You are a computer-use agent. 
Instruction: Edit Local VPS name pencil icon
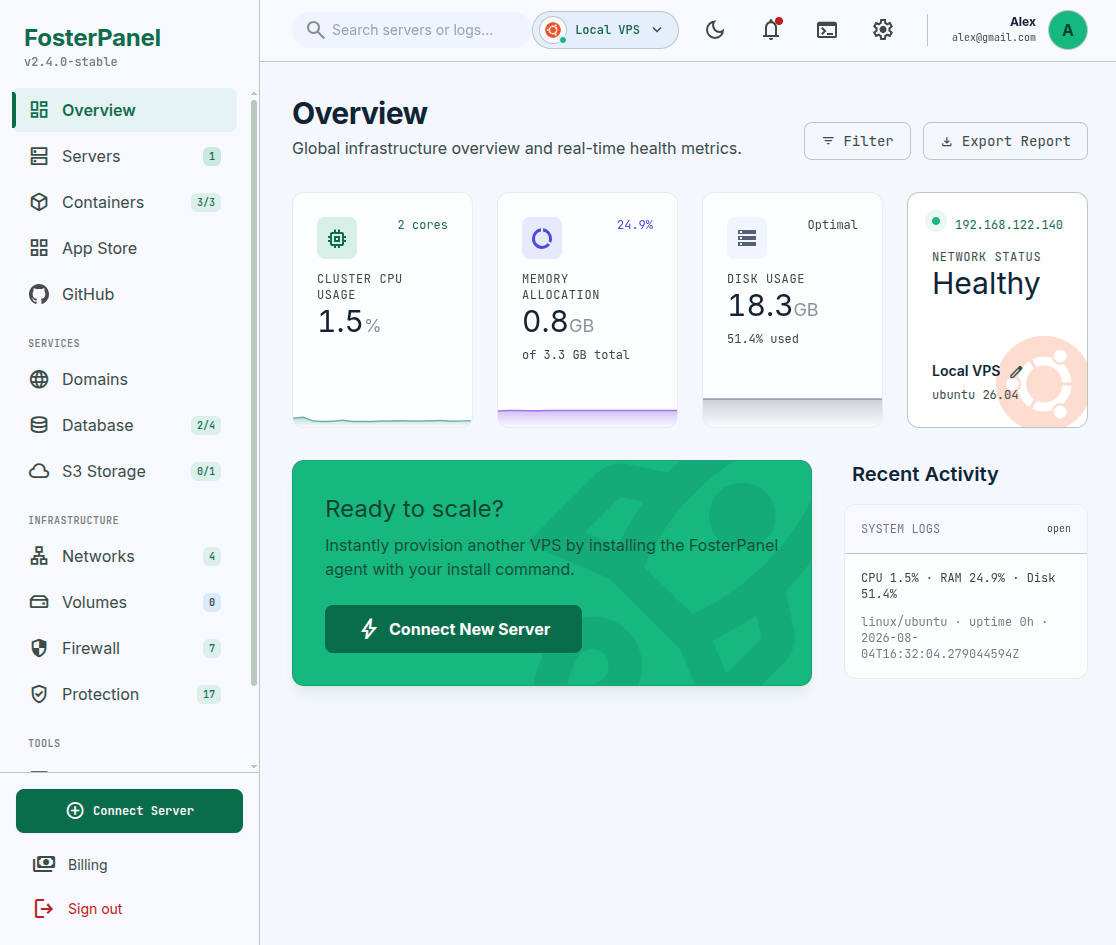click(x=1016, y=371)
